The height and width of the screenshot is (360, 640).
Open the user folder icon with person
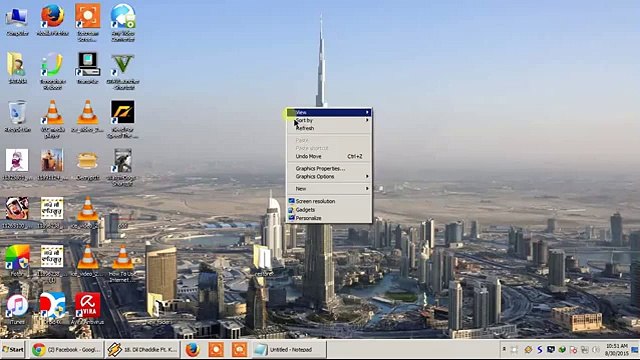click(x=17, y=67)
